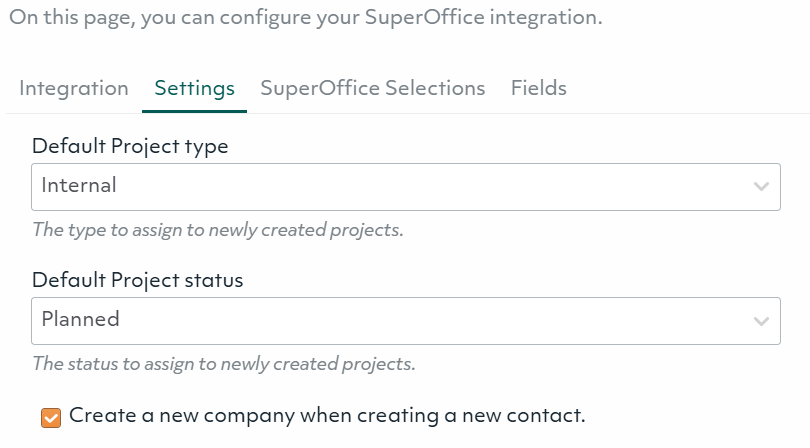The height and width of the screenshot is (448, 810).
Task: Open the Integration tab
Action: (x=74, y=88)
